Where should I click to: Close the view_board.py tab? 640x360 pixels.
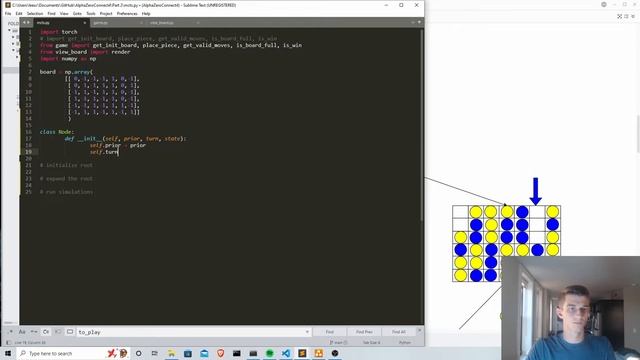pos(198,23)
